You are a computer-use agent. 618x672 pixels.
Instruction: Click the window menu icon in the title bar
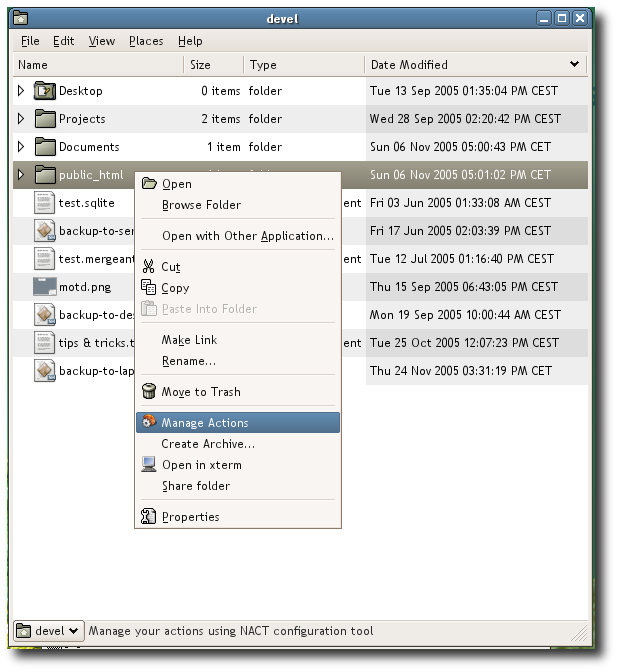point(20,18)
